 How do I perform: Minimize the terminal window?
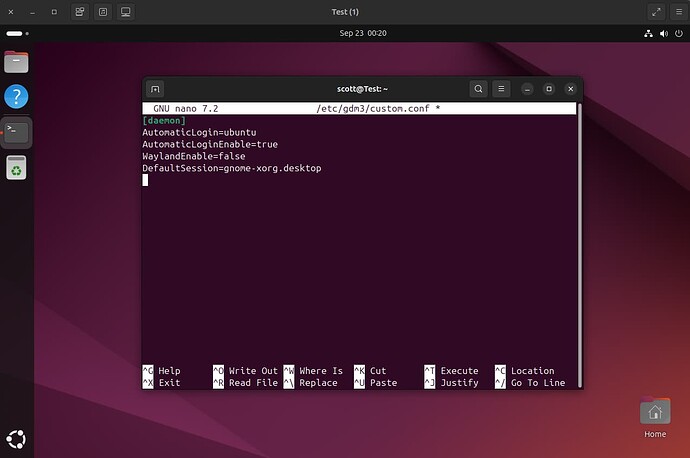pyautogui.click(x=529, y=89)
